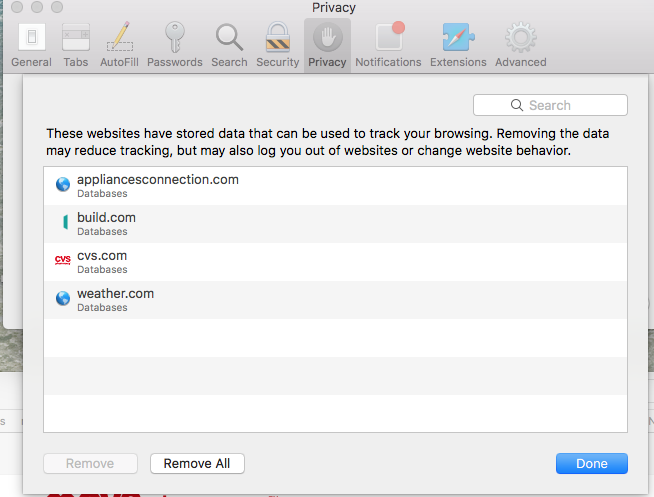Click the 'Databases' label under weather.com

pos(102,308)
